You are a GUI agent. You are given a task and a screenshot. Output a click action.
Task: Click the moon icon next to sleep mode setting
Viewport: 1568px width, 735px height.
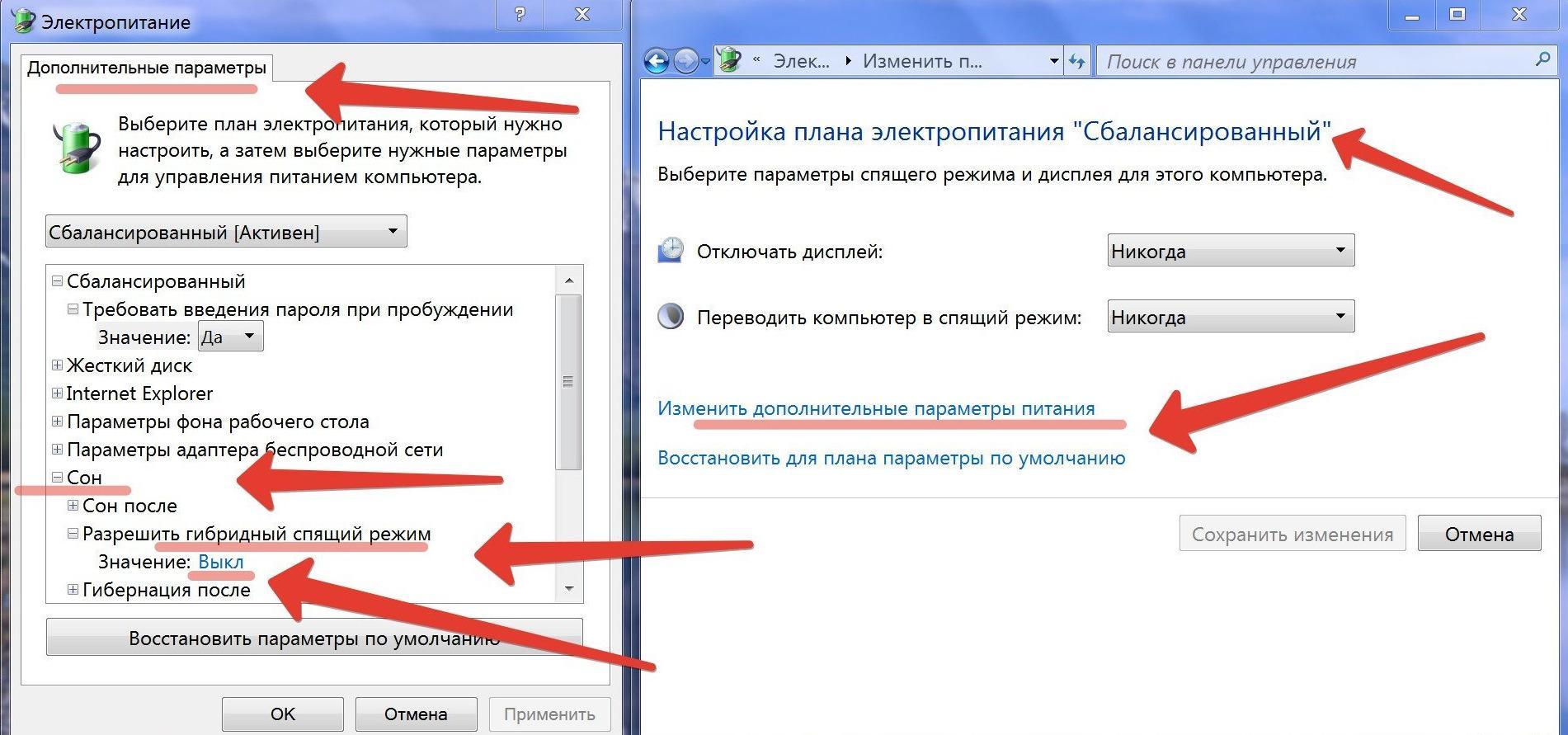(671, 317)
